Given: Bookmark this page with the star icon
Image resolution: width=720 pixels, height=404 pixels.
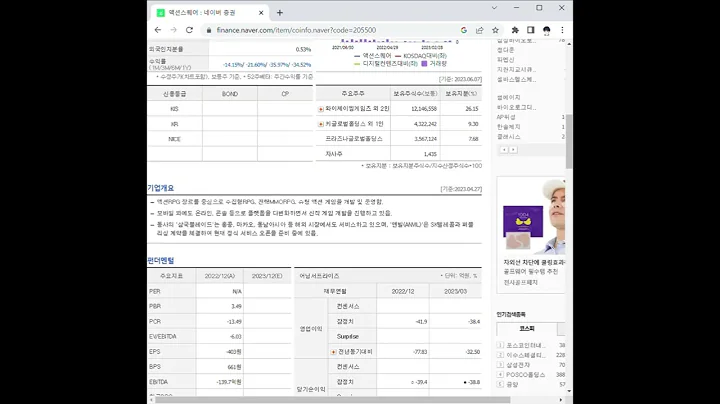Looking at the screenshot, I should pos(495,30).
